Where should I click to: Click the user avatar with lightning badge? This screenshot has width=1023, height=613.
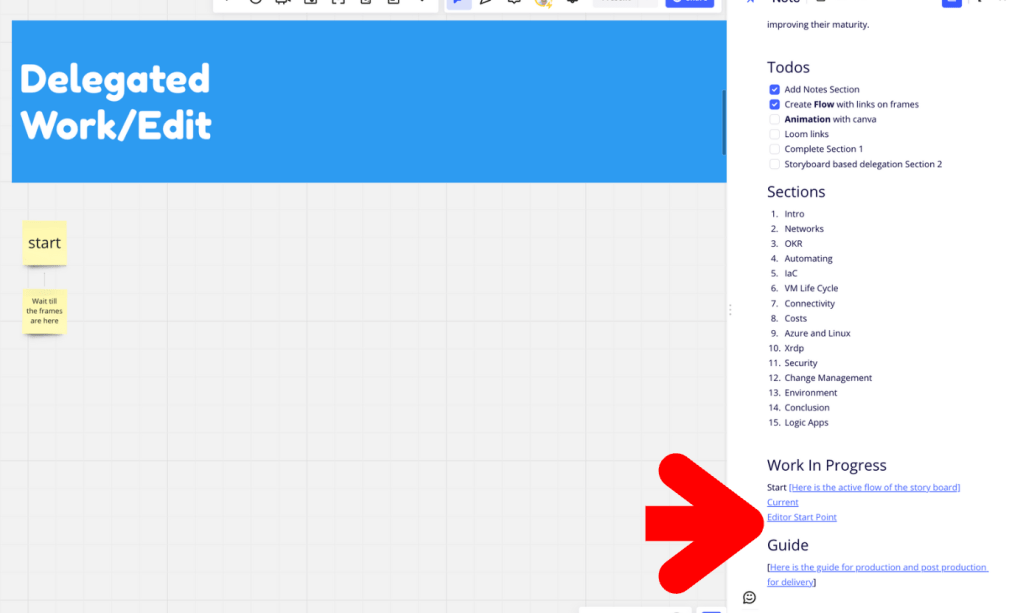[x=543, y=3]
